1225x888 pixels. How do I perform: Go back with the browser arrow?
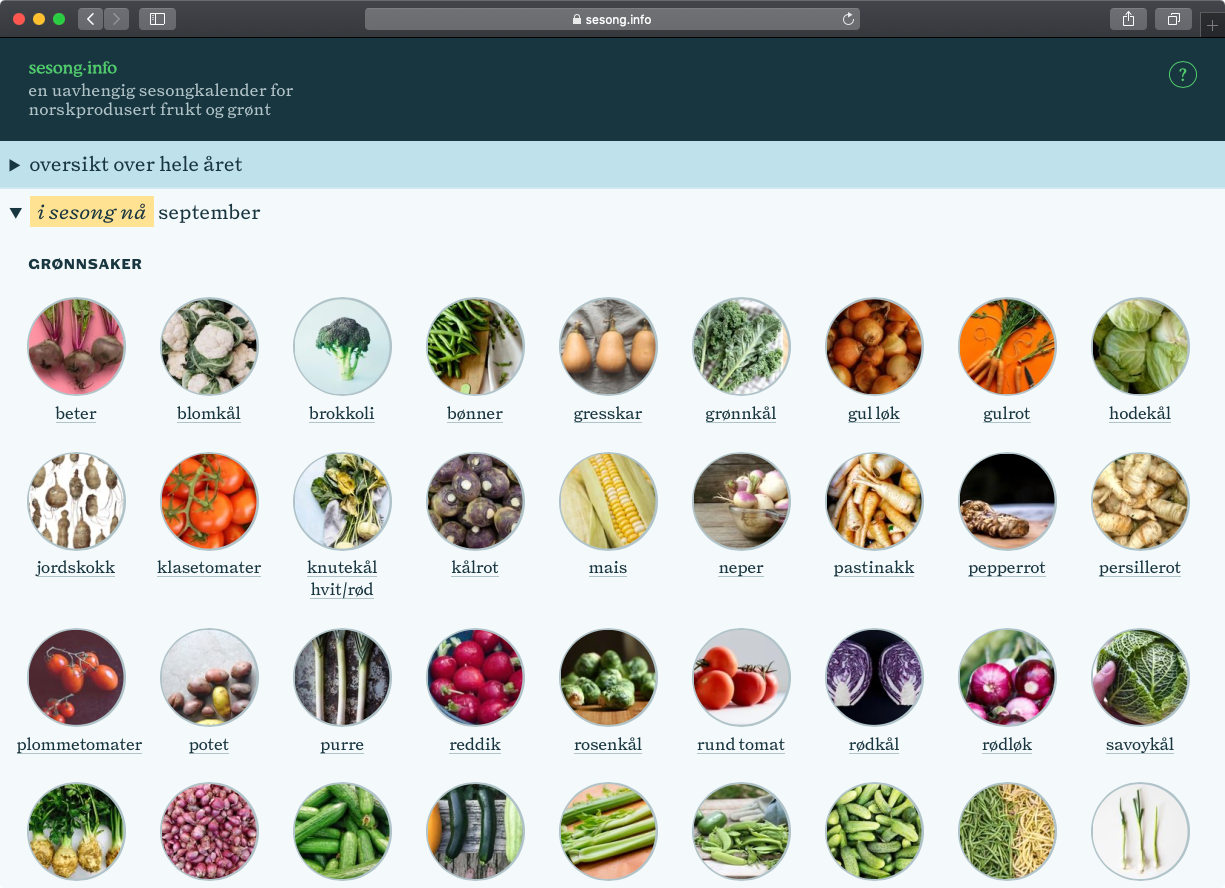tap(90, 19)
